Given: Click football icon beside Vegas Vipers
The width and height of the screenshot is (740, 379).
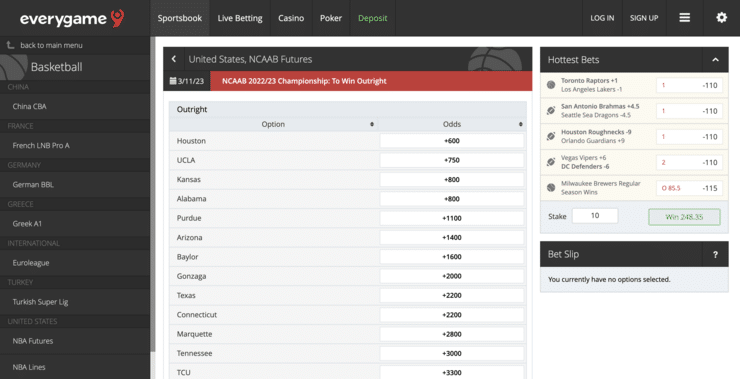Looking at the screenshot, I should pos(551,162).
